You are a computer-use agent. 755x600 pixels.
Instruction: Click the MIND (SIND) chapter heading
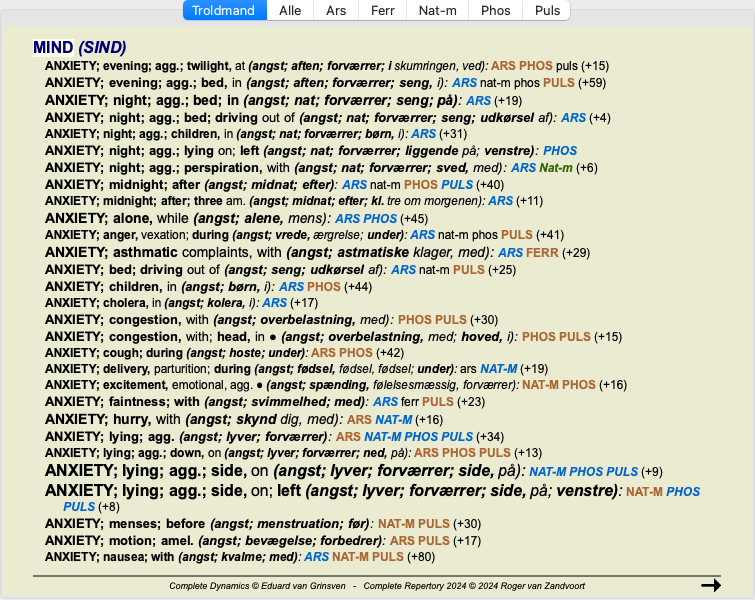tap(79, 47)
